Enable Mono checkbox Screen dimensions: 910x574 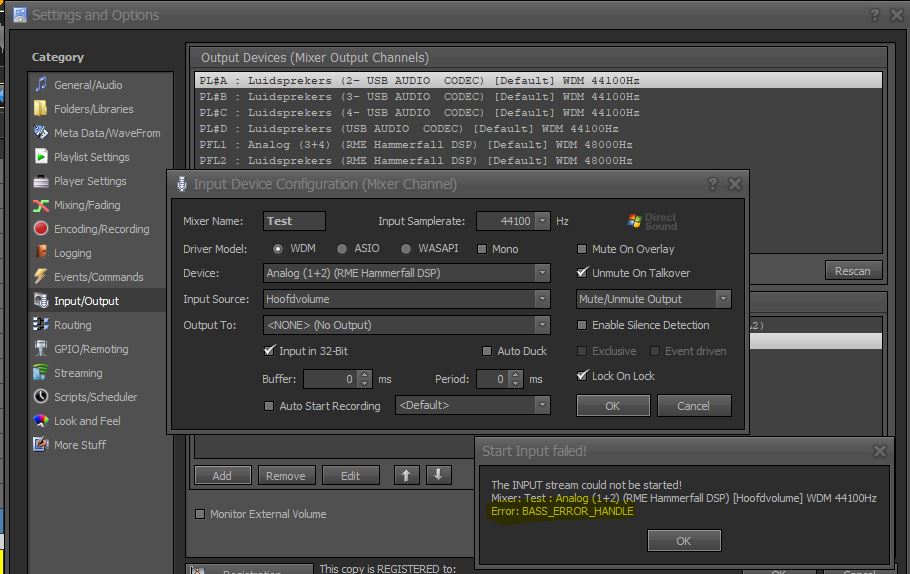(482, 249)
